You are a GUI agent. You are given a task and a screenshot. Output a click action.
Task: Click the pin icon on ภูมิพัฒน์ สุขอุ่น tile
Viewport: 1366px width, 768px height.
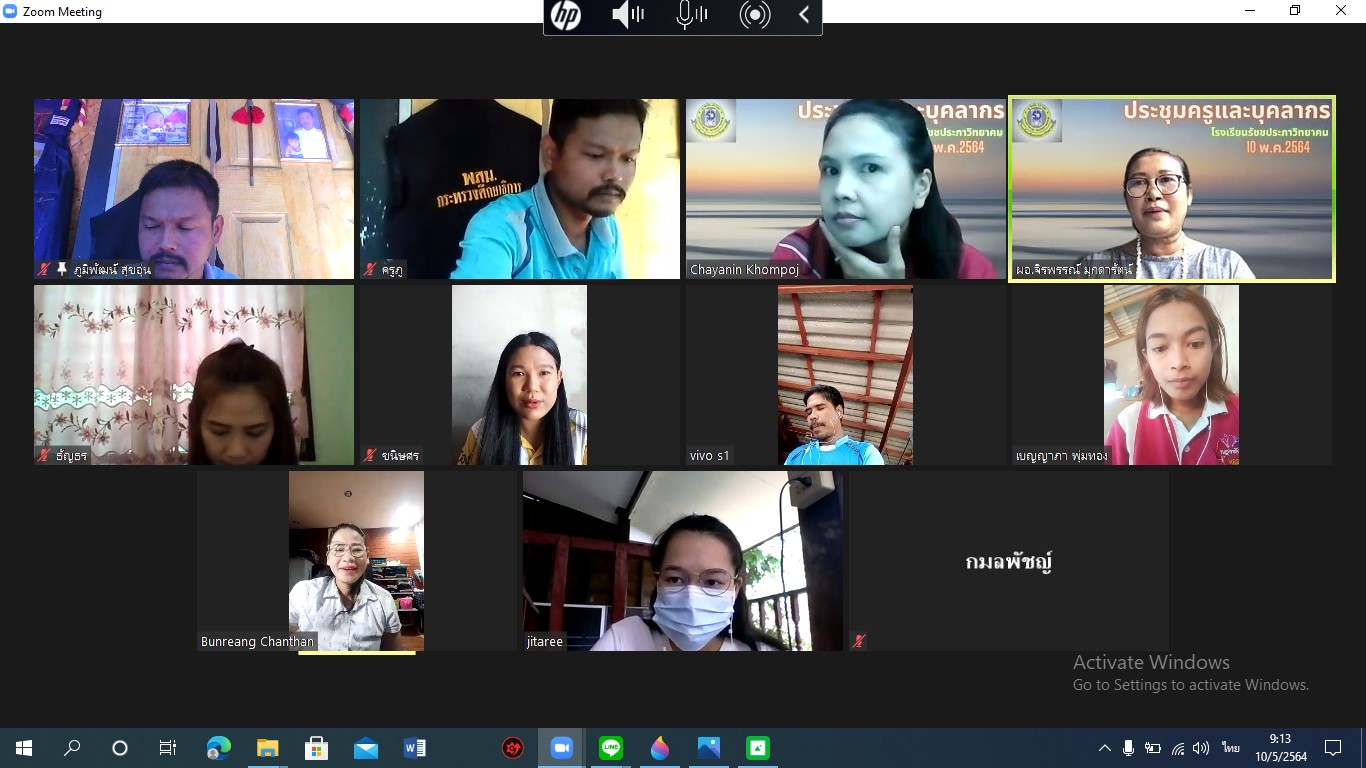click(x=62, y=270)
